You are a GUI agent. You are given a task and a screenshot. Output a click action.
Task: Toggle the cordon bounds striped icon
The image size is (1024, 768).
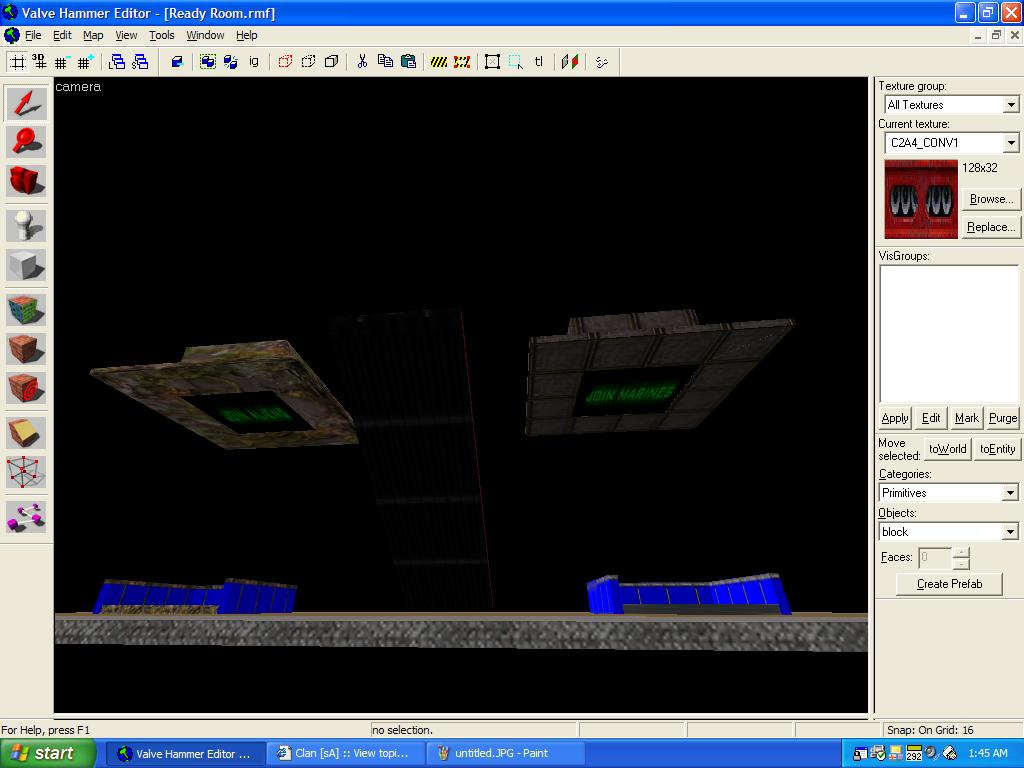pyautogui.click(x=439, y=62)
